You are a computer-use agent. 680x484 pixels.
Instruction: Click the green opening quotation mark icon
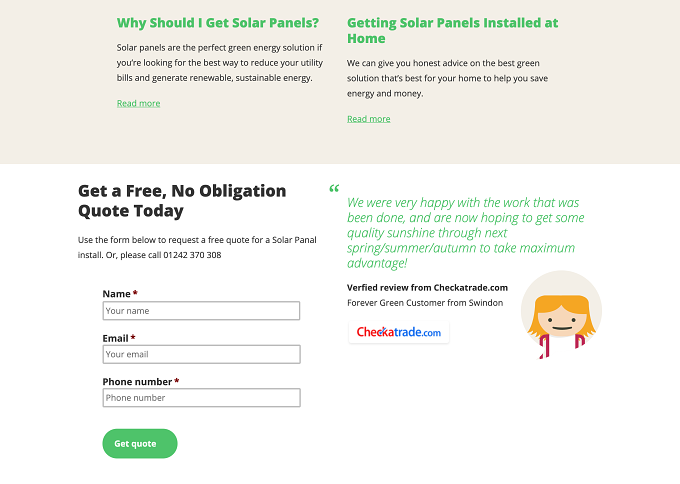334,189
